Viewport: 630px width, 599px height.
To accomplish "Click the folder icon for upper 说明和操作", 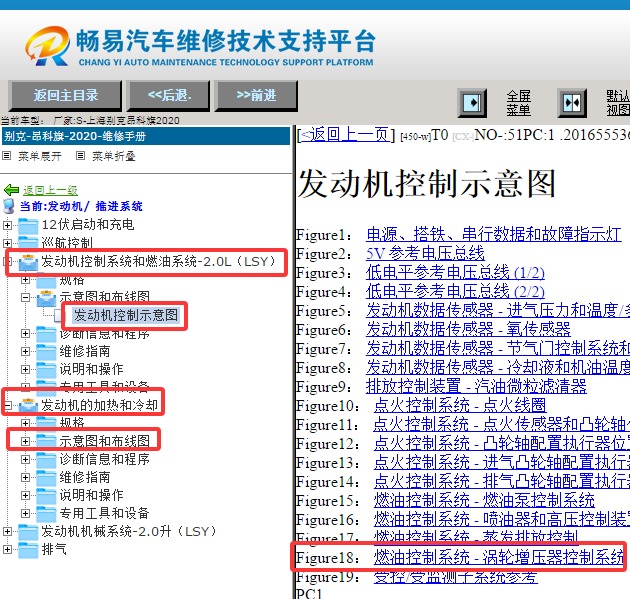I will click(46, 369).
